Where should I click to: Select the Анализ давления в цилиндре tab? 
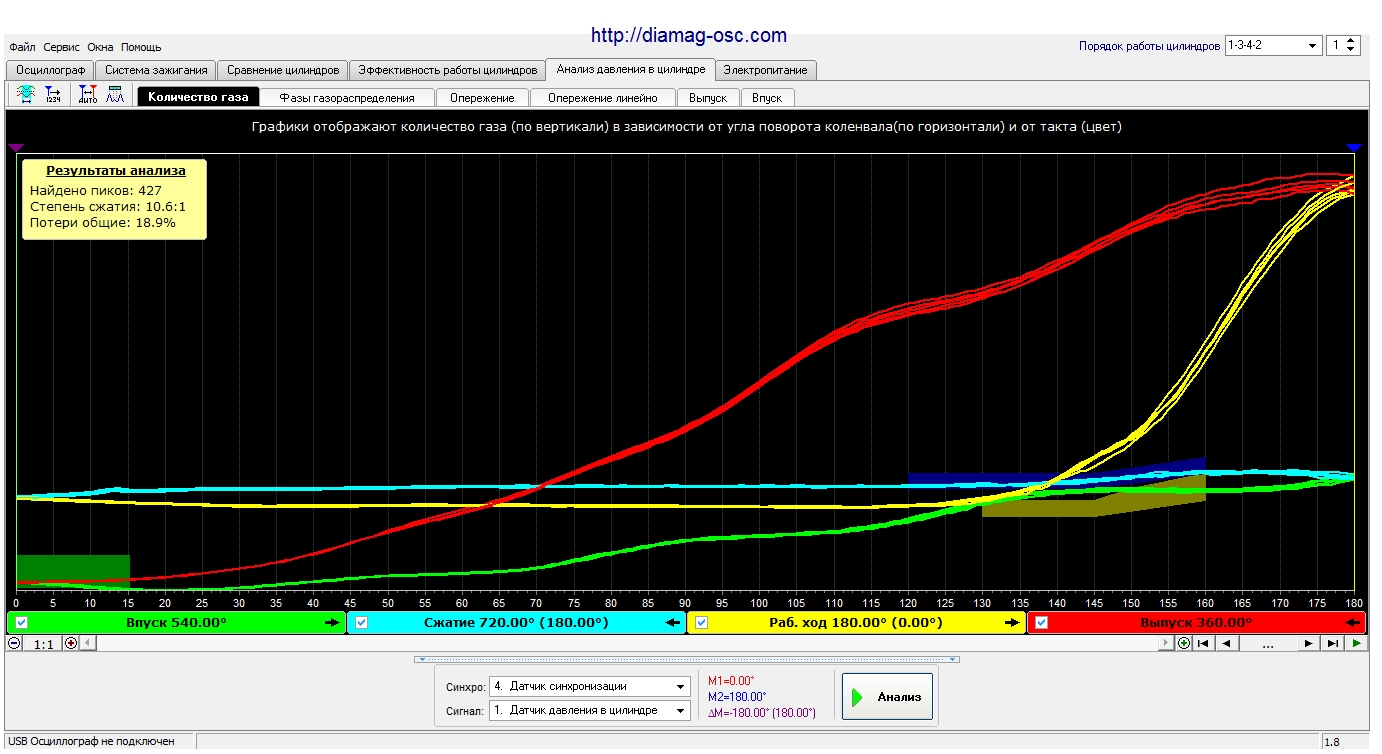631,69
